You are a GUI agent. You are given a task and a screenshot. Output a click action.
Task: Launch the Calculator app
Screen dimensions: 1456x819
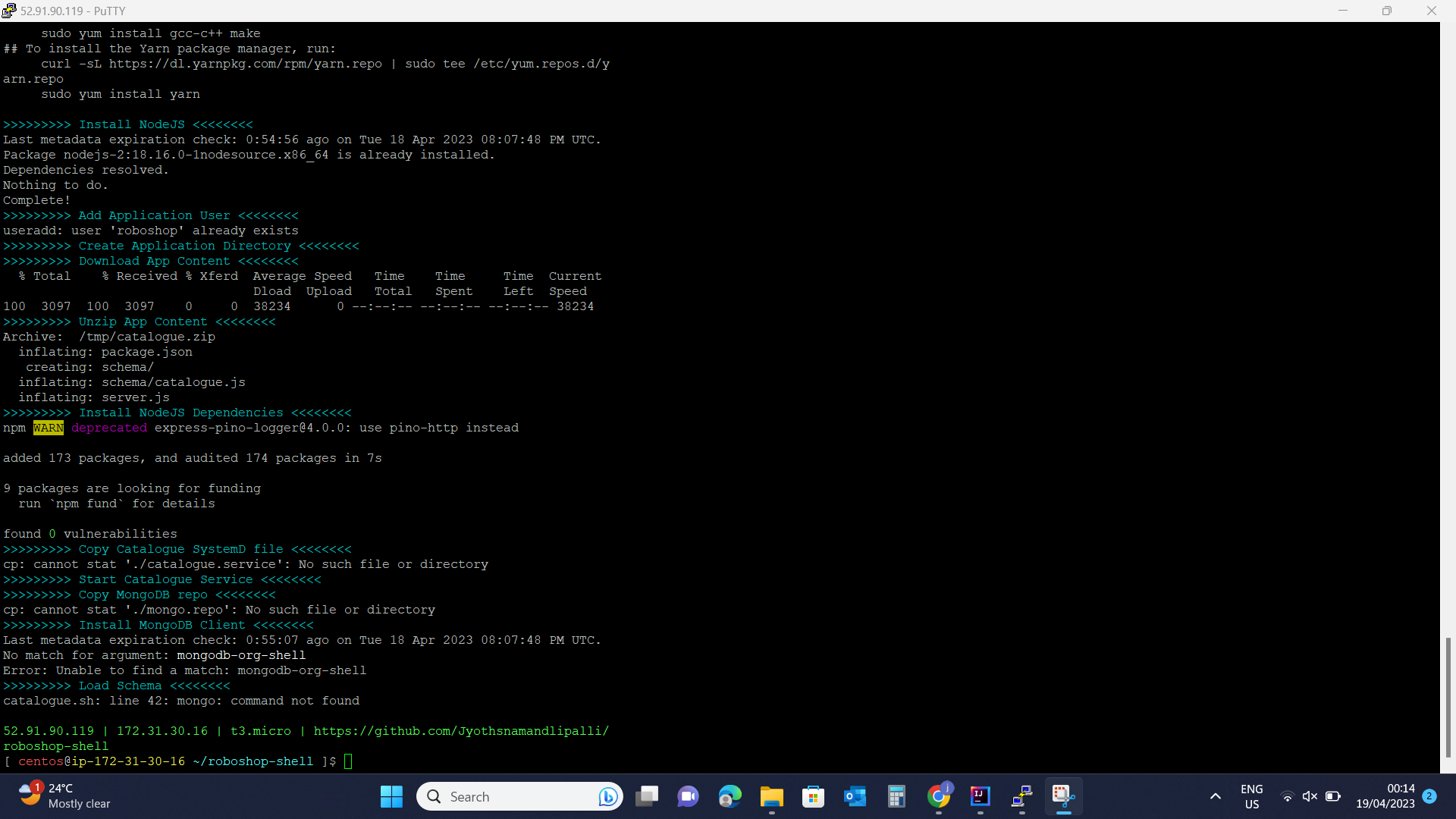(x=896, y=797)
